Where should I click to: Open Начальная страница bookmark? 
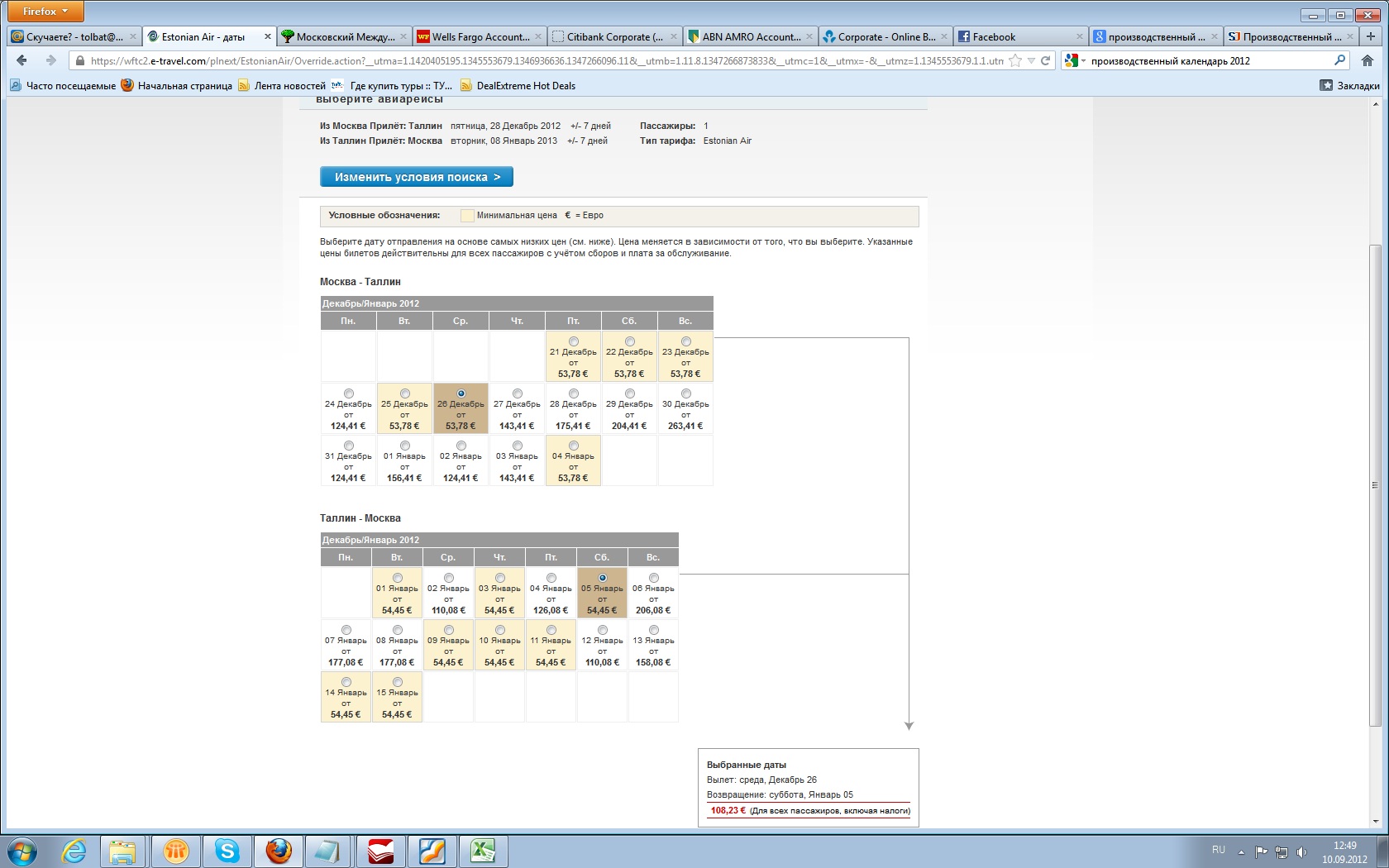tap(177, 85)
